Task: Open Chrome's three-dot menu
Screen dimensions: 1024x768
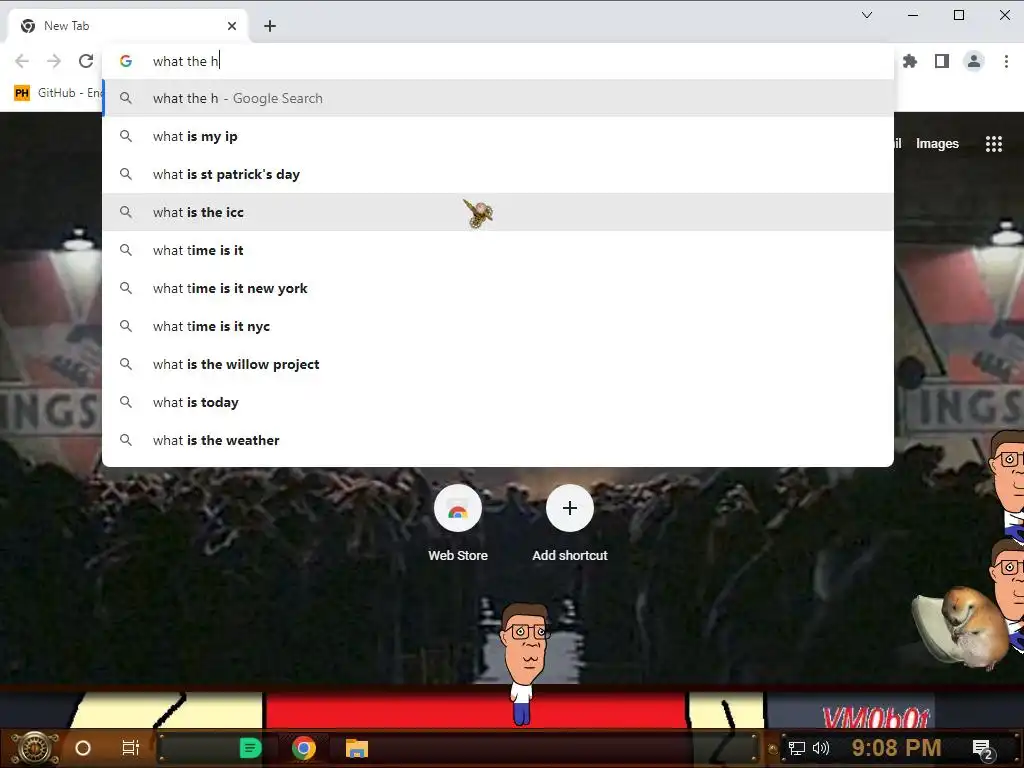Action: (x=1006, y=61)
